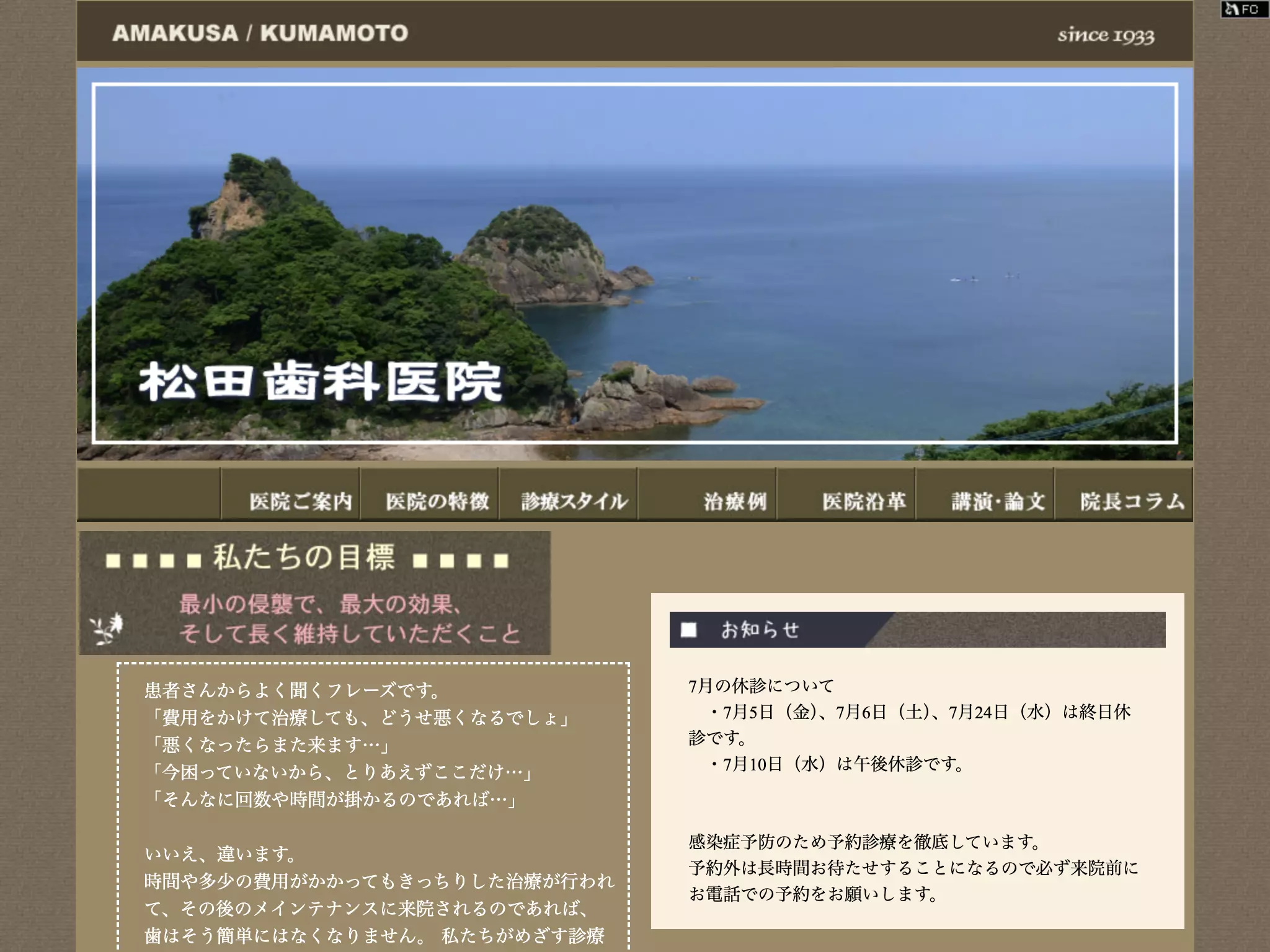This screenshot has width=1270, height=952.
Task: Click the quote 「悪くなったらまた来ます…」
Action: click(x=270, y=744)
